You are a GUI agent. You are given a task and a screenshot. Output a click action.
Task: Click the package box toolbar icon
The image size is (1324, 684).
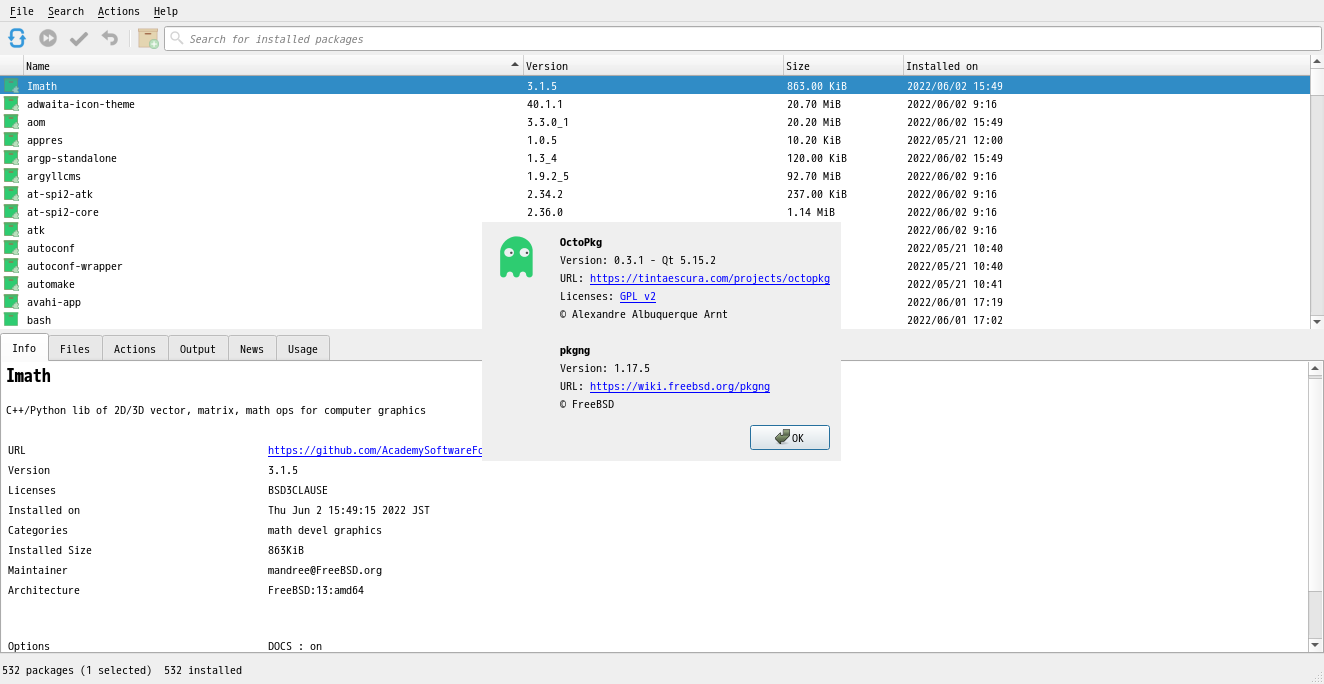(148, 38)
